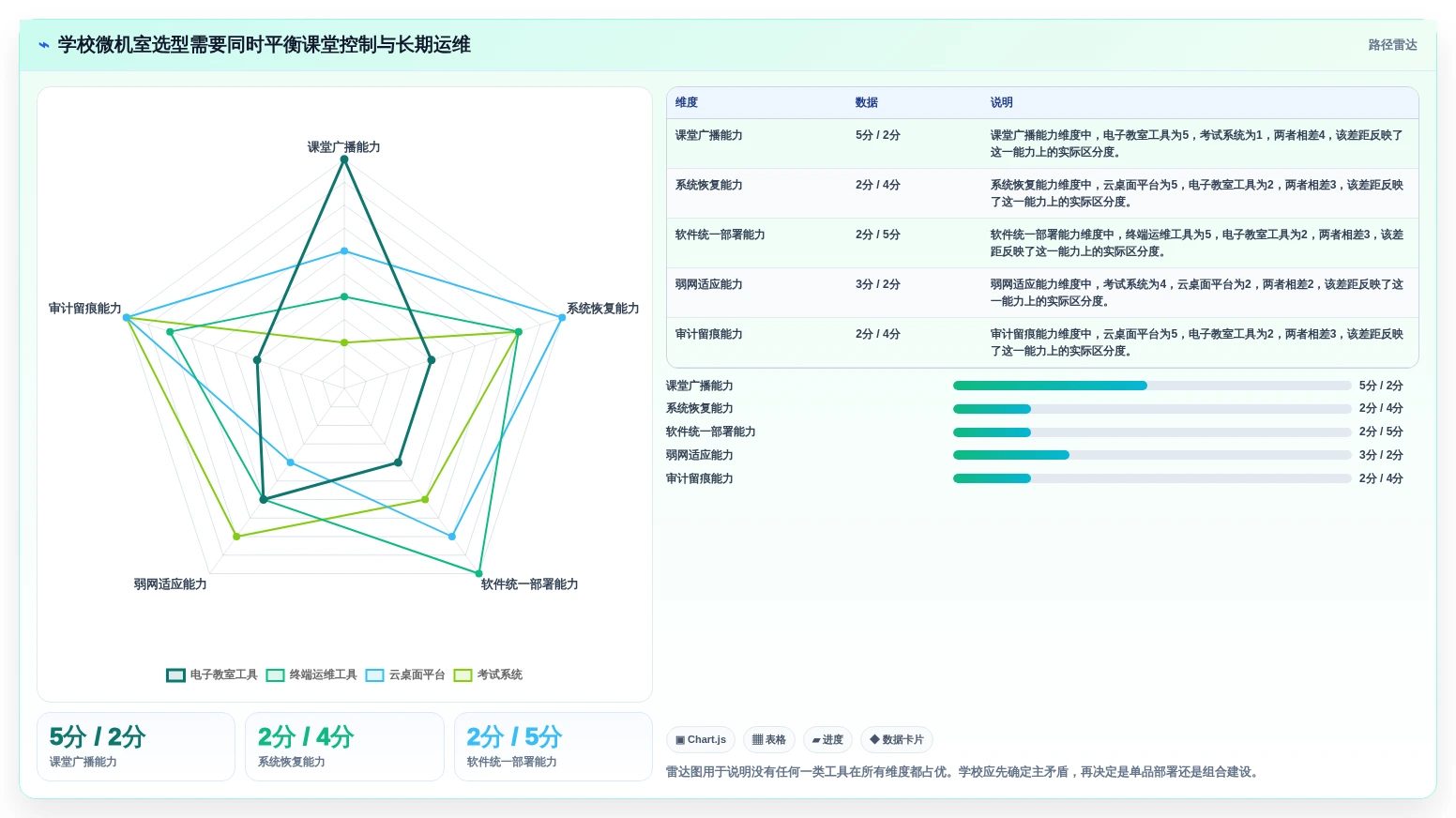Click progress bar for 审计留痕能力
This screenshot has height=818, width=1456.
pyautogui.click(x=1152, y=478)
